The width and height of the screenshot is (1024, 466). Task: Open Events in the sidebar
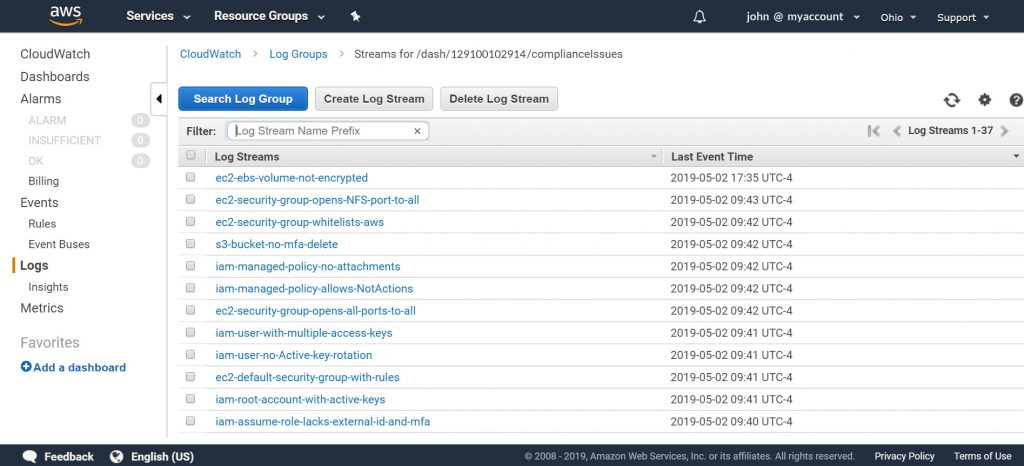click(x=39, y=202)
